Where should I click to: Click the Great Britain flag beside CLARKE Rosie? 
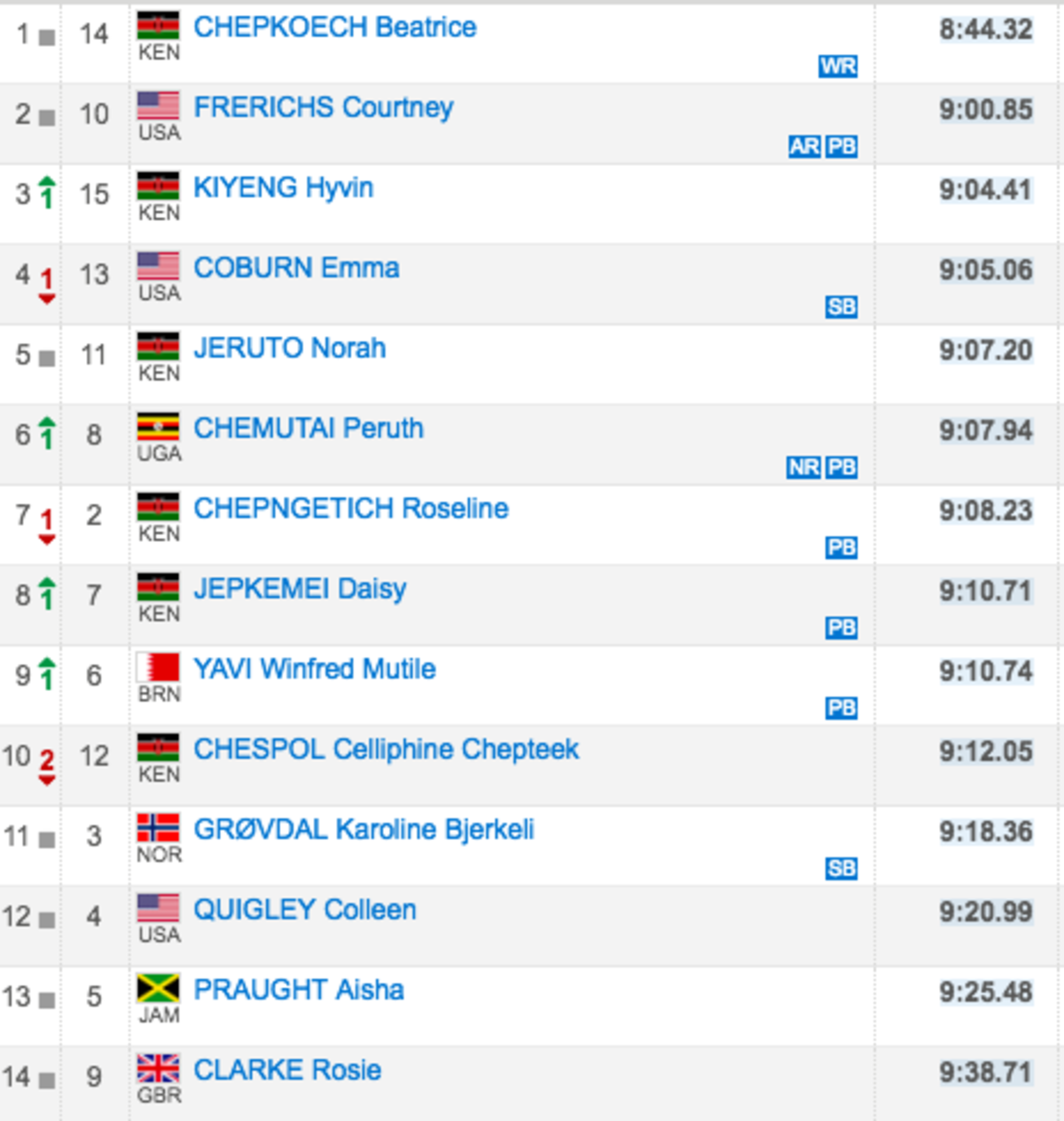click(158, 1068)
